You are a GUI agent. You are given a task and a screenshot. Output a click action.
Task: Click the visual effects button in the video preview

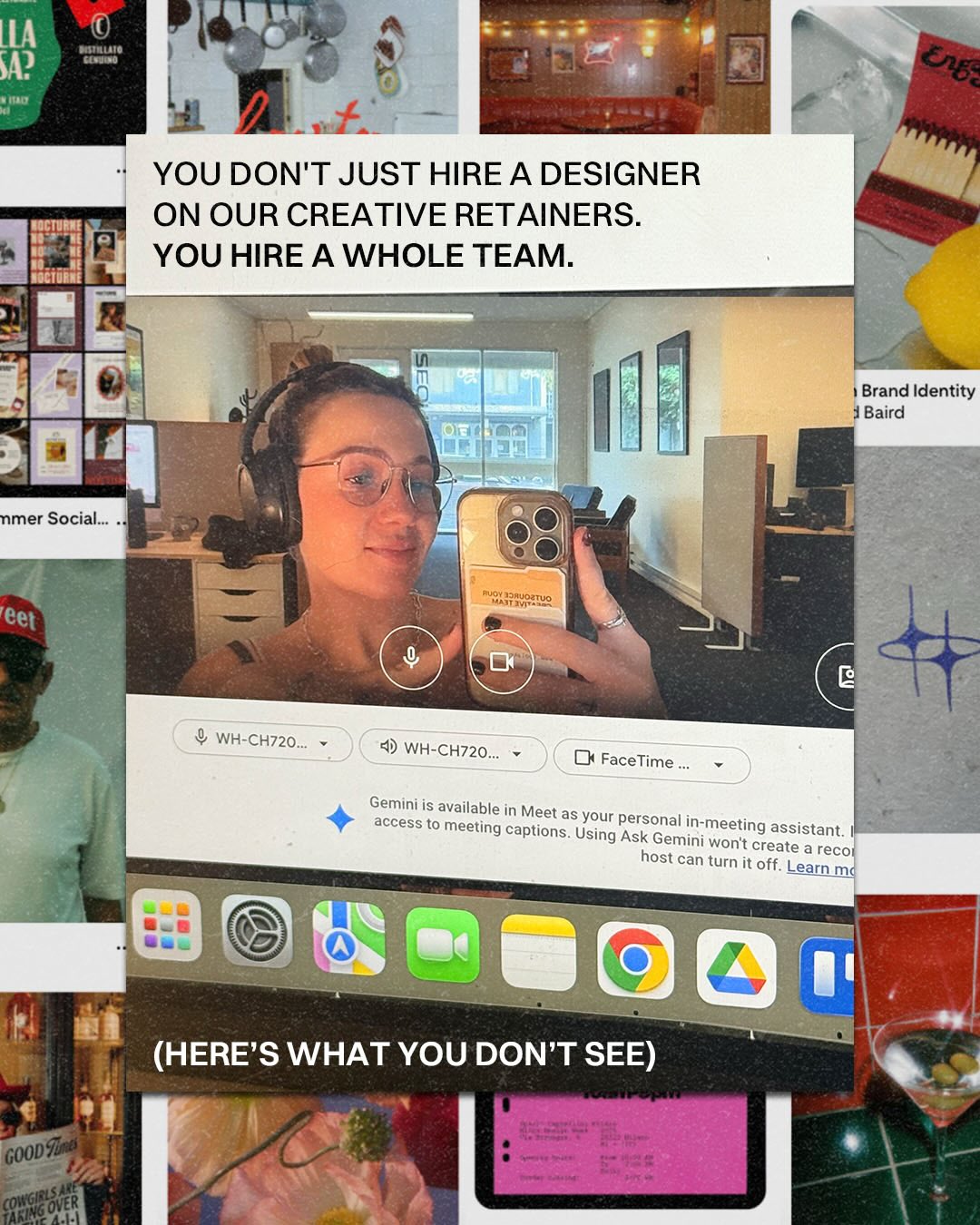click(837, 675)
